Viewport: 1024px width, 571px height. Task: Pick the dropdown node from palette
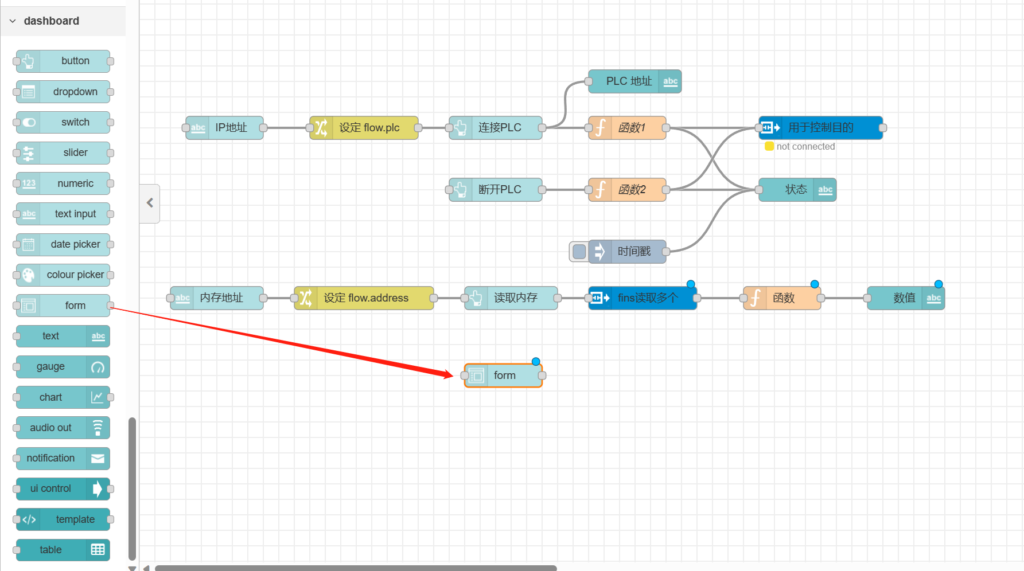click(63, 92)
